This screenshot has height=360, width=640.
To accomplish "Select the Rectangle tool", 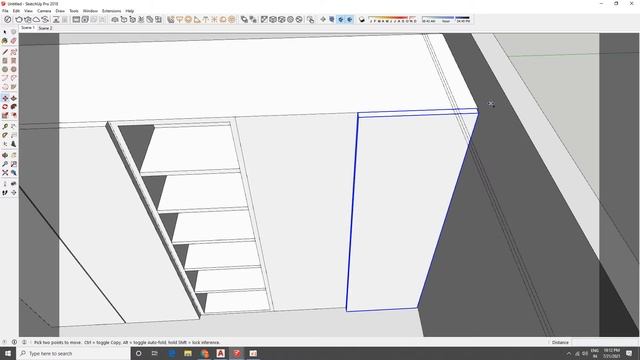I will [5, 60].
